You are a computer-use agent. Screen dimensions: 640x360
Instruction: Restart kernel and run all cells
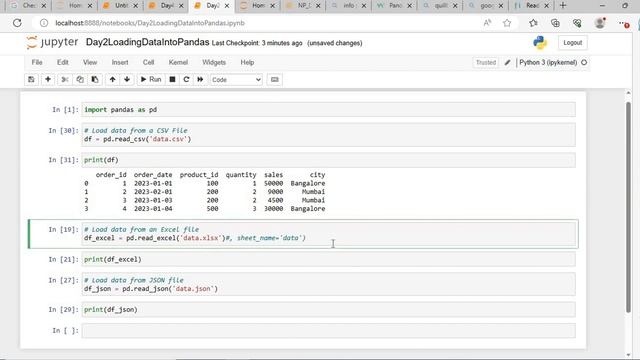200,80
